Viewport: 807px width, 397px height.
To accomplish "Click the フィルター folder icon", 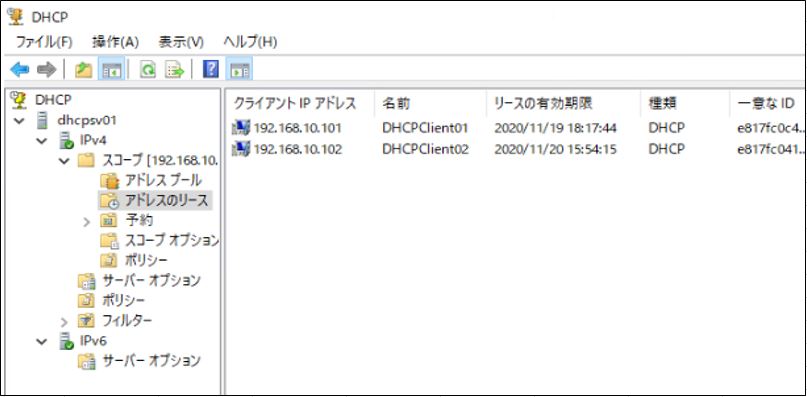I will click(86, 320).
